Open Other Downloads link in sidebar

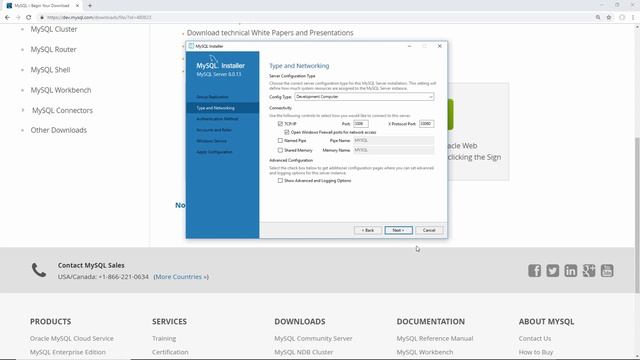(x=59, y=130)
